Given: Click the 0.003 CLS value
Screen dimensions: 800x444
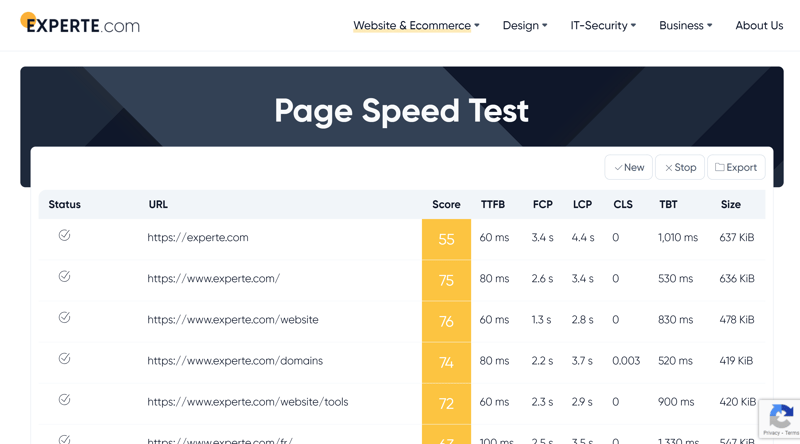Looking at the screenshot, I should pos(626,361).
